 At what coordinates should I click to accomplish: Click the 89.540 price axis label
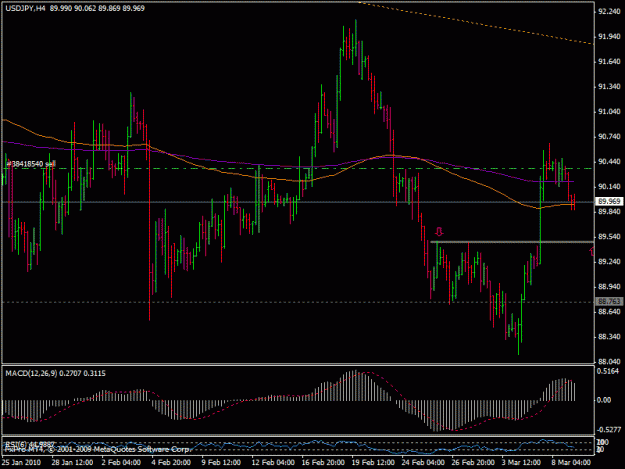609,237
